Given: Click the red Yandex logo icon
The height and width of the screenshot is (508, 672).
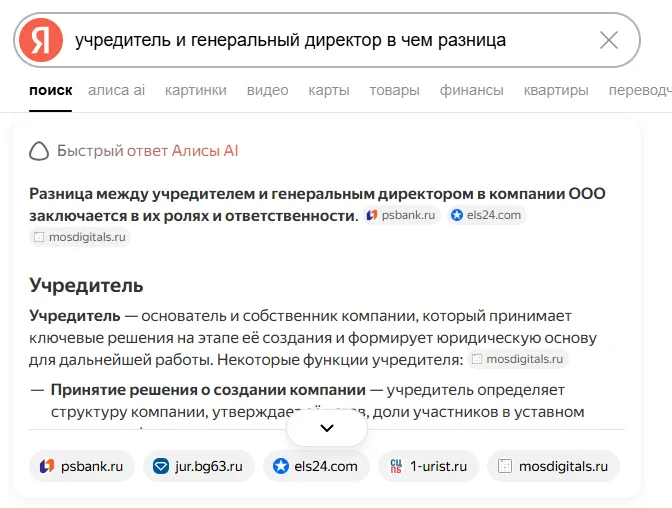Looking at the screenshot, I should 41,40.
